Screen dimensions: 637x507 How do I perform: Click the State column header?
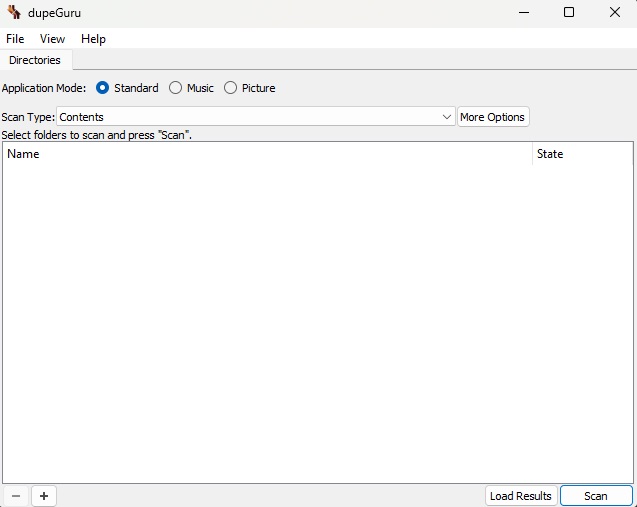tap(583, 154)
